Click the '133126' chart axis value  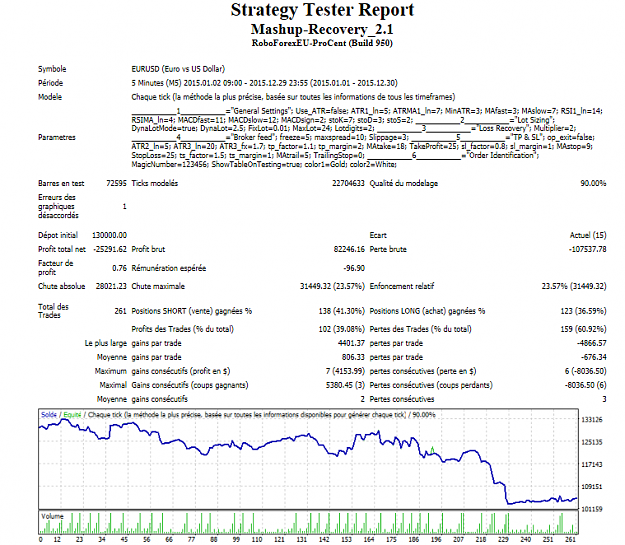(592, 419)
